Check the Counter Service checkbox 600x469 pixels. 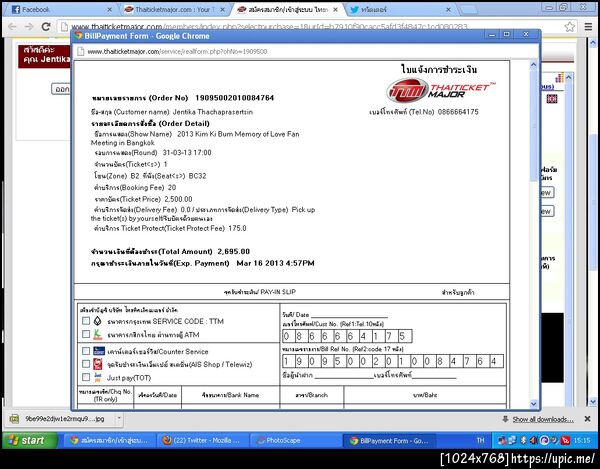86,351
